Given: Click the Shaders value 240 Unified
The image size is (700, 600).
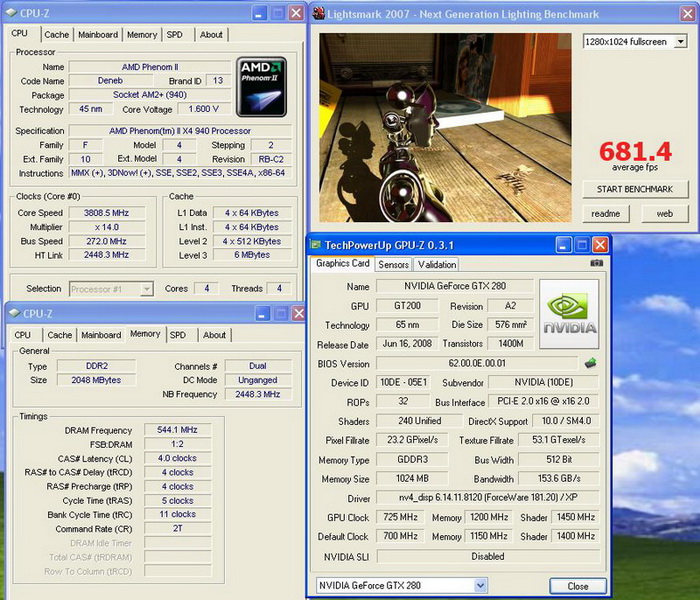Looking at the screenshot, I should [x=419, y=421].
